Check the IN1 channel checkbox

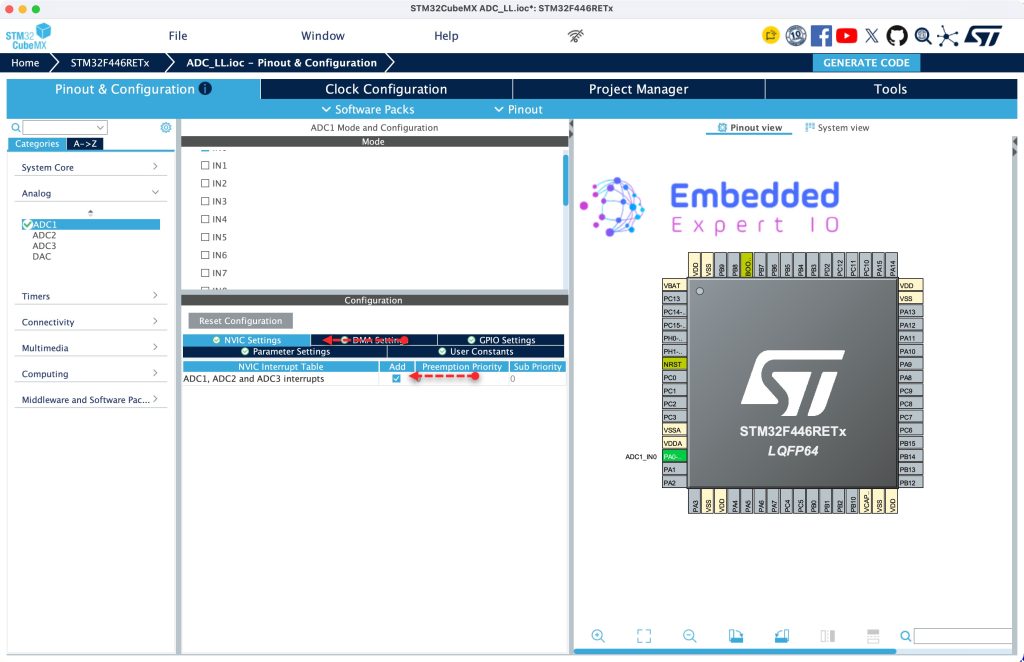pyautogui.click(x=205, y=165)
